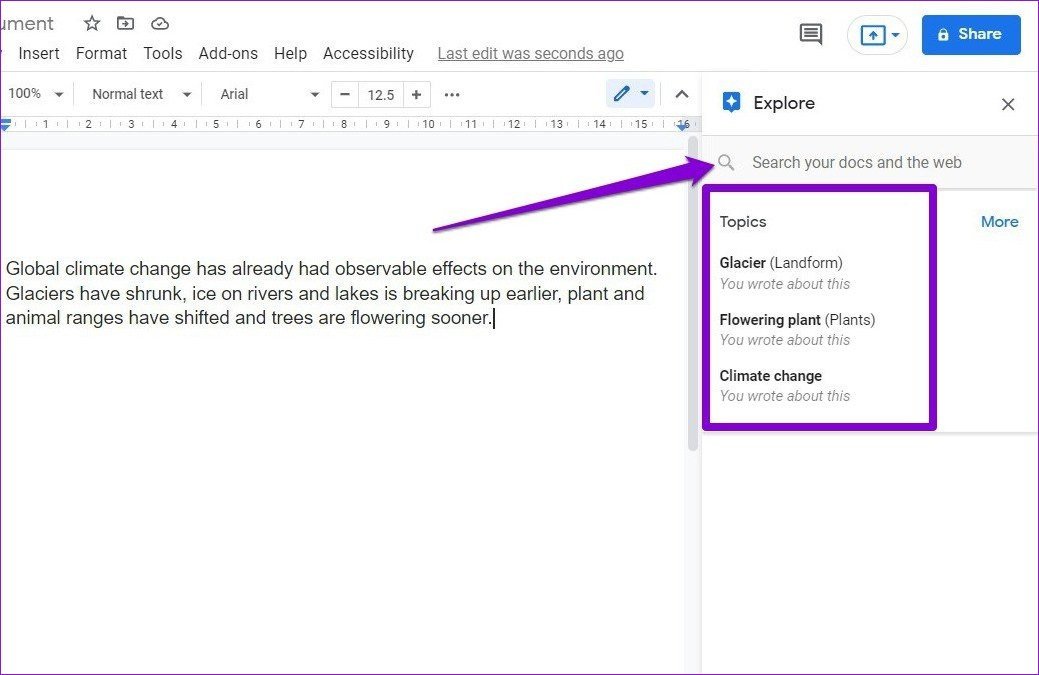Screen dimensions: 1039x675
Task: Increase font size with plus button
Action: [x=417, y=94]
